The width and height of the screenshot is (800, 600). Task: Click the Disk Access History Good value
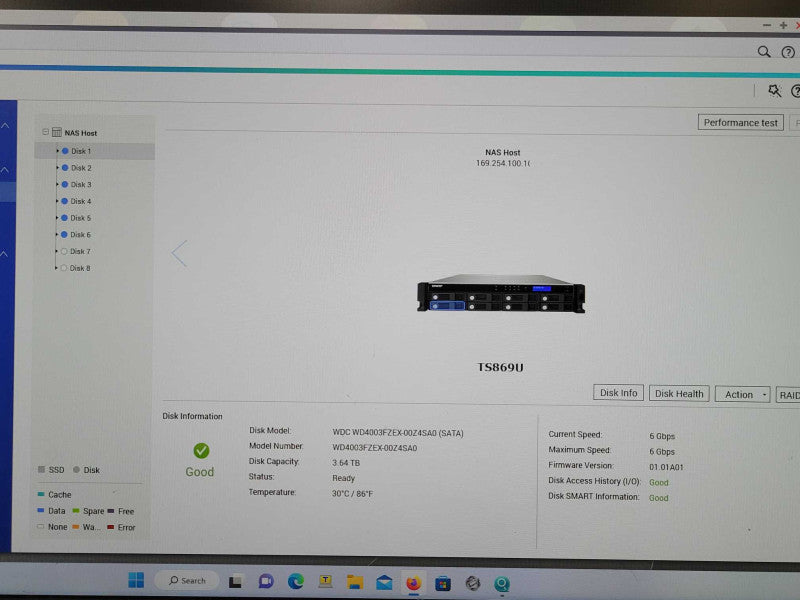coord(659,483)
